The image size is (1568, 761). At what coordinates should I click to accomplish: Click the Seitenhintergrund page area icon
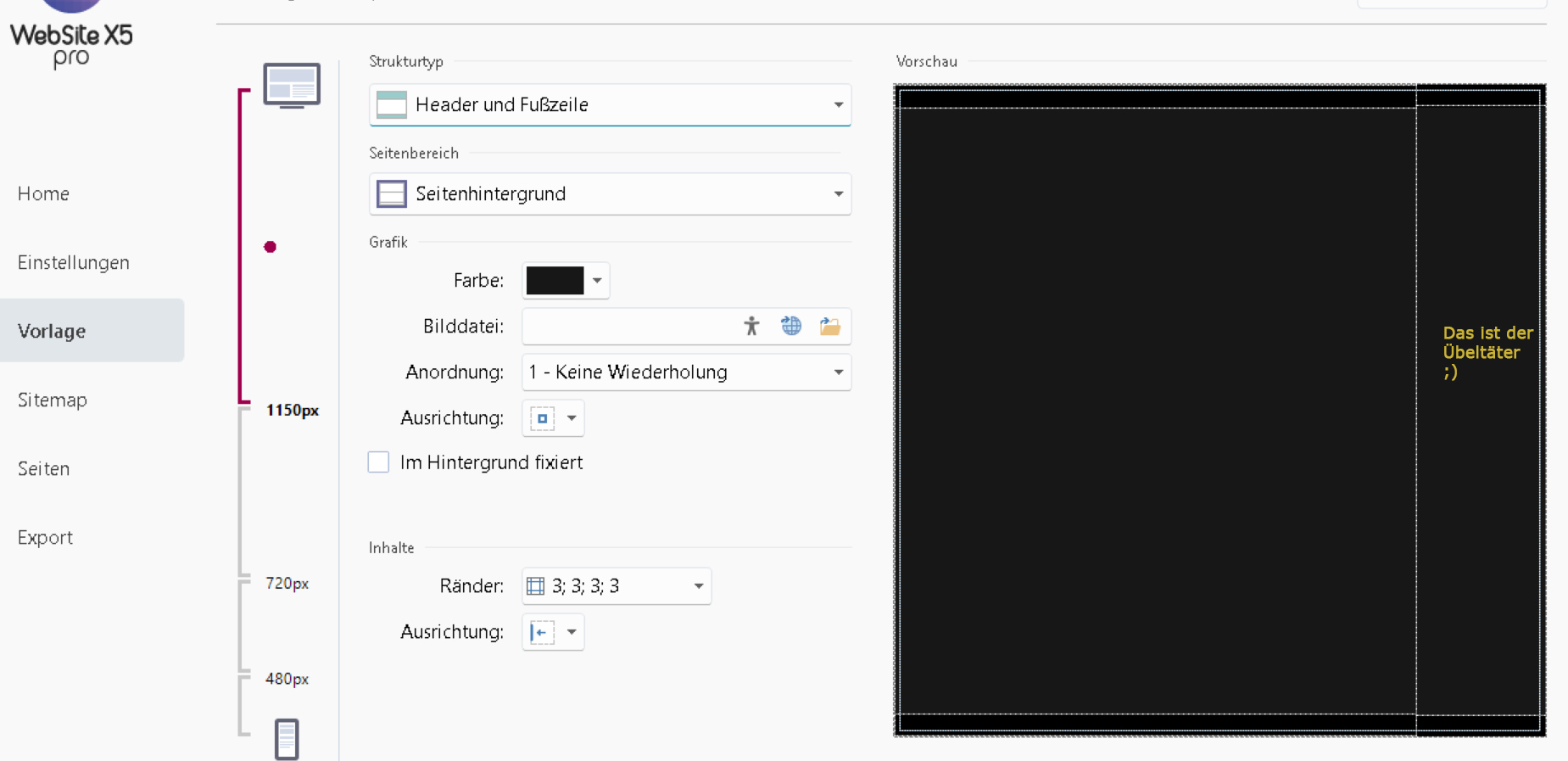click(x=392, y=194)
